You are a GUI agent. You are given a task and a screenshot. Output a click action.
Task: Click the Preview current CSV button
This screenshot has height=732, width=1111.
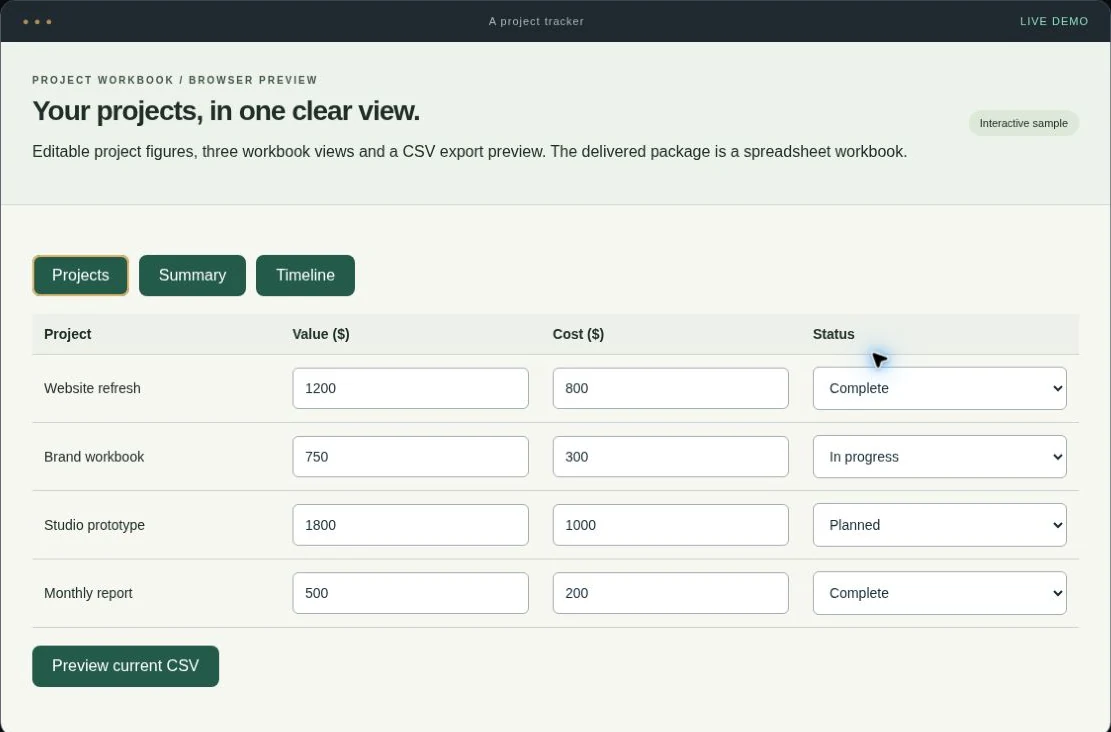pos(125,665)
